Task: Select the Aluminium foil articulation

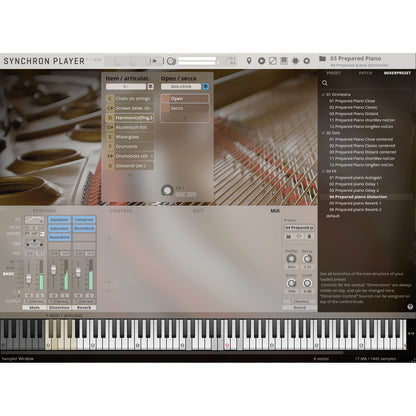Action: 130,127
